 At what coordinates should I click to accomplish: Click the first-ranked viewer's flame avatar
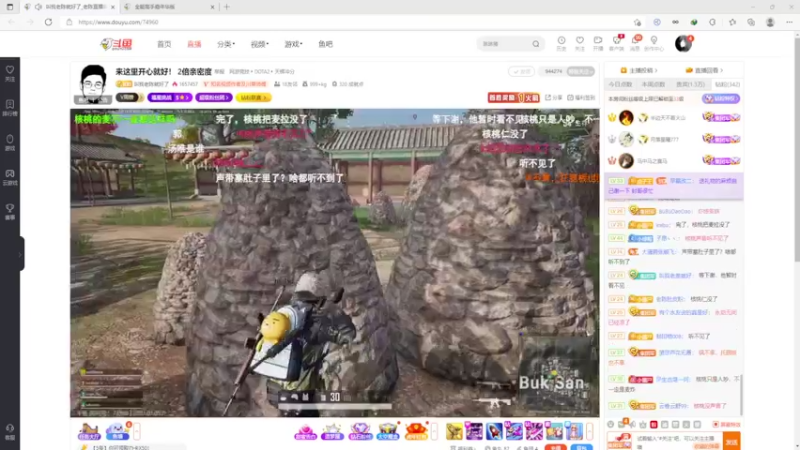point(626,118)
